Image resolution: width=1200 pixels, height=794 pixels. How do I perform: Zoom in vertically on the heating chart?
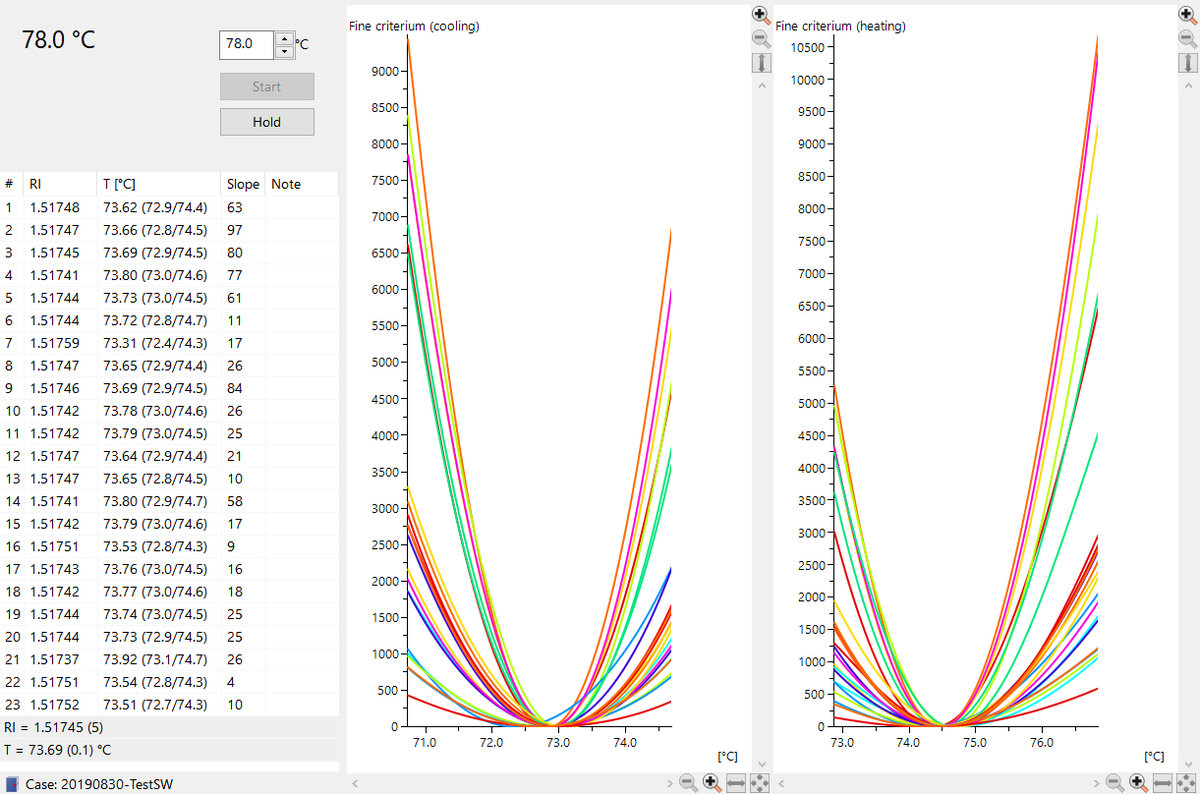coord(1186,15)
